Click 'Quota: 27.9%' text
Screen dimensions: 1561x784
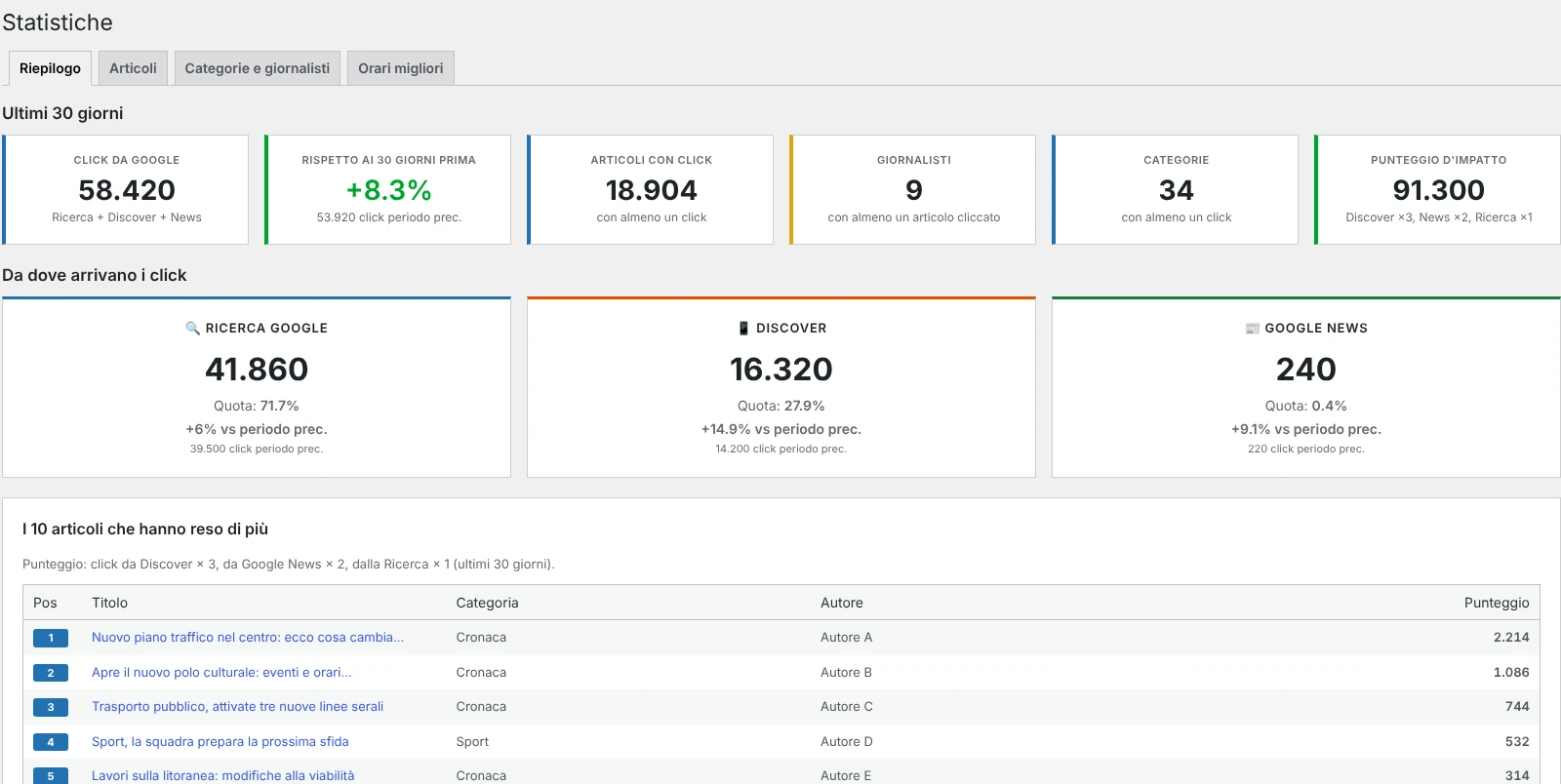click(x=781, y=406)
